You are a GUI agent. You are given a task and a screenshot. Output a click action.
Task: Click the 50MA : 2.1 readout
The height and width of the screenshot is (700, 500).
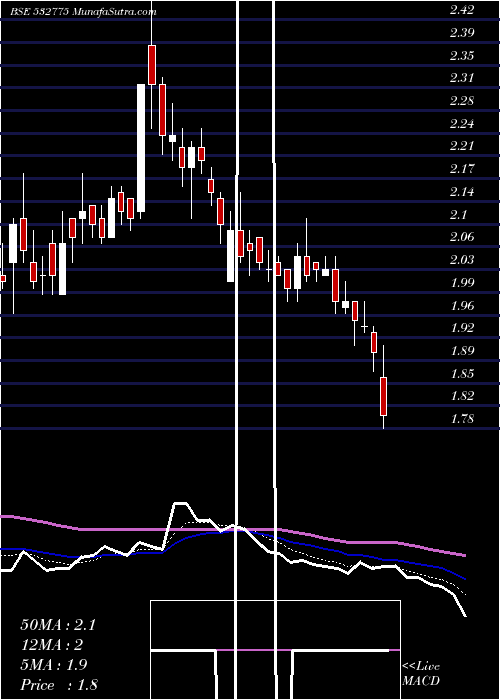(x=58, y=625)
